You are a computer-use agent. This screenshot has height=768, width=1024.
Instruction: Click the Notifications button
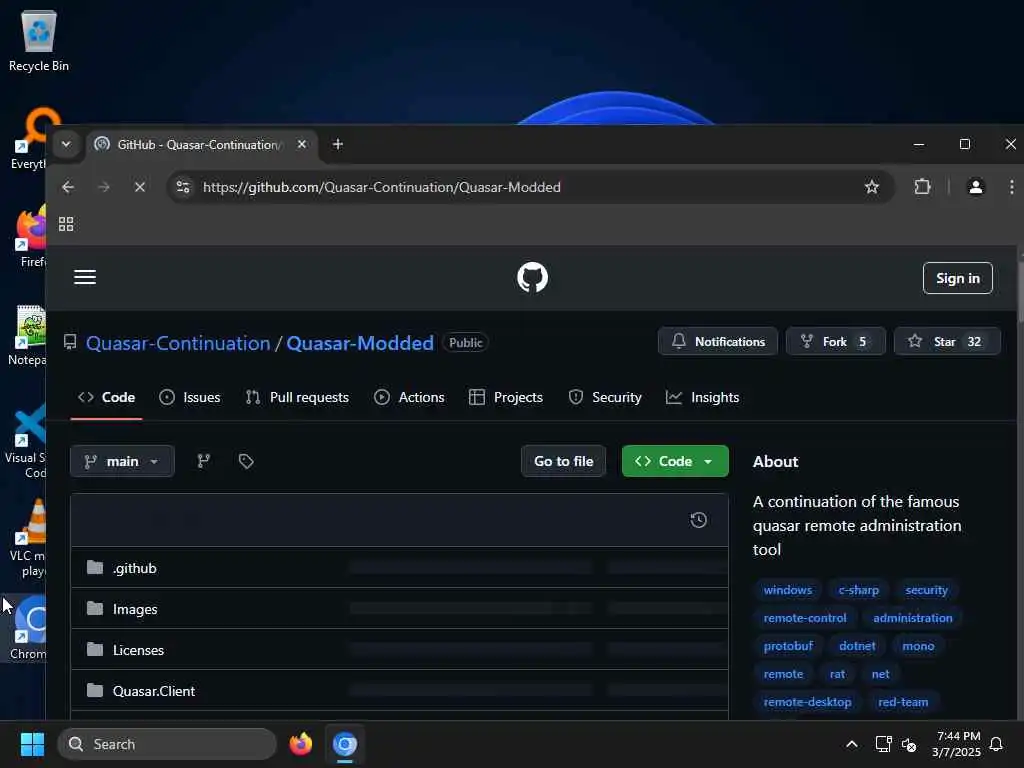click(x=718, y=342)
